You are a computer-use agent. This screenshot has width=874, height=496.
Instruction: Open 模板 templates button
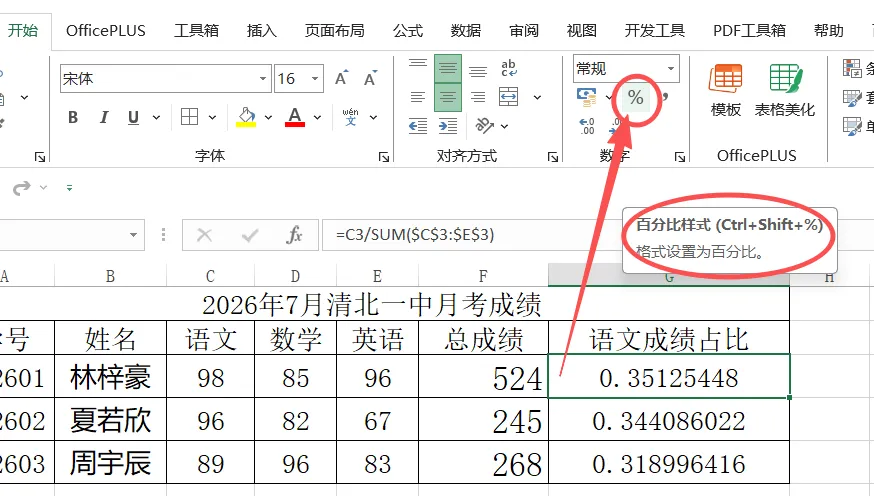coord(726,90)
